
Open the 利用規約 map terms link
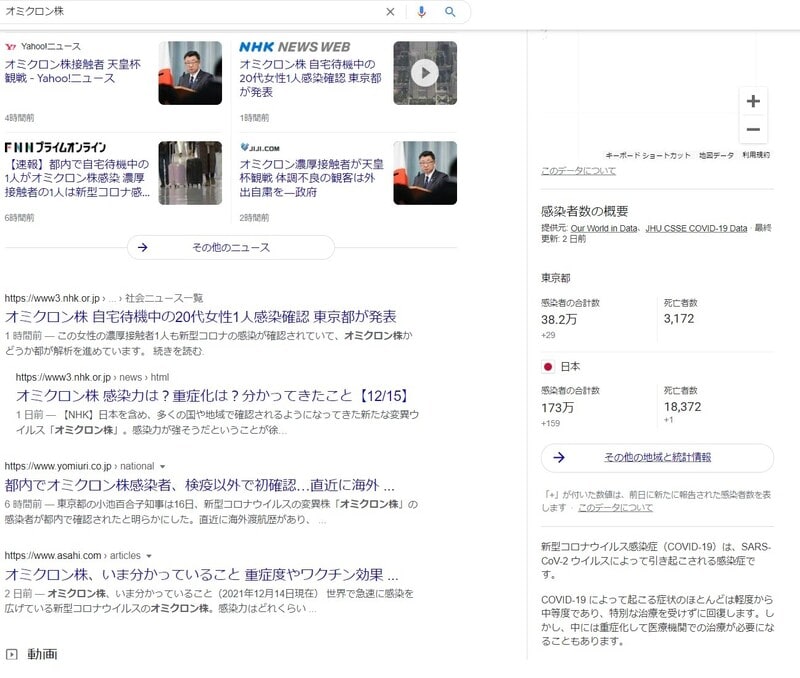[756, 155]
